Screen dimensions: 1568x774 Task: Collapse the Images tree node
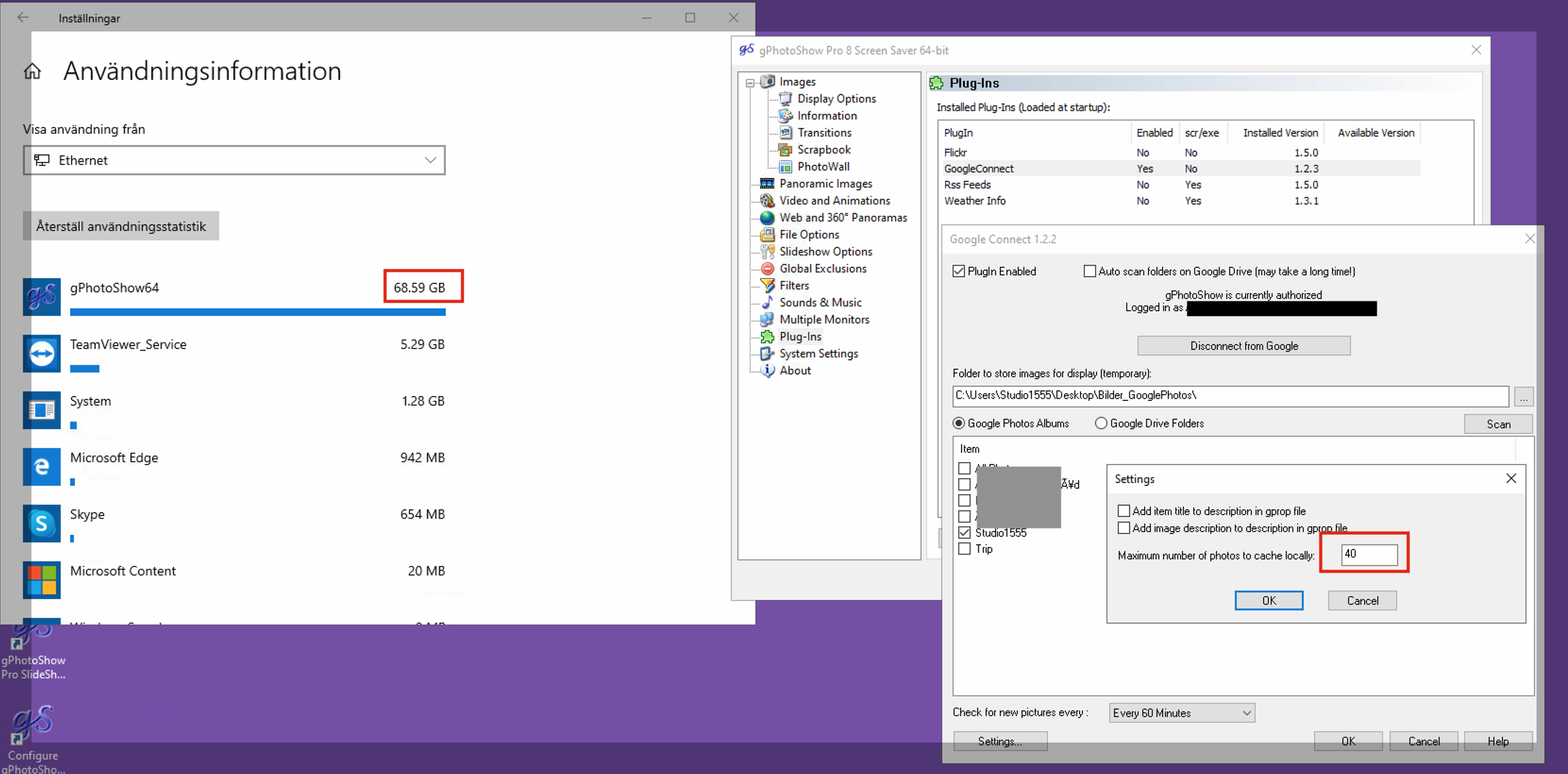click(x=749, y=82)
